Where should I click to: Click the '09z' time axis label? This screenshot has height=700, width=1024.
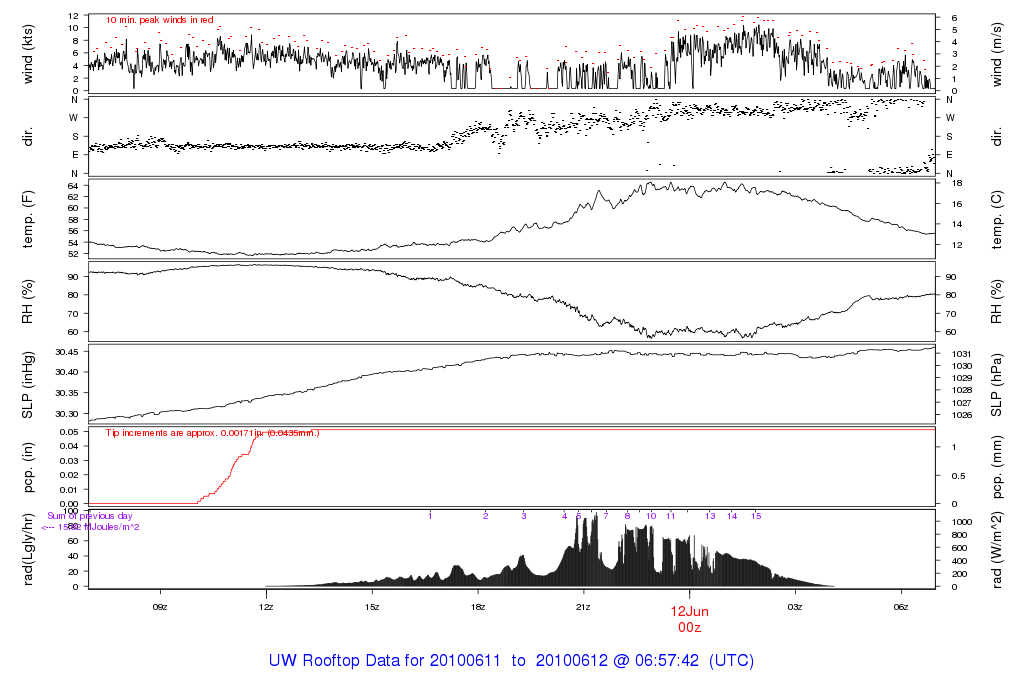[160, 607]
